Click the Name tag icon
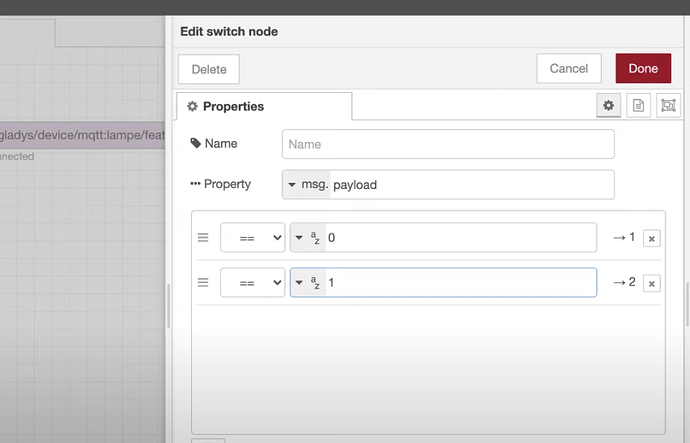The height and width of the screenshot is (443, 690). click(195, 143)
